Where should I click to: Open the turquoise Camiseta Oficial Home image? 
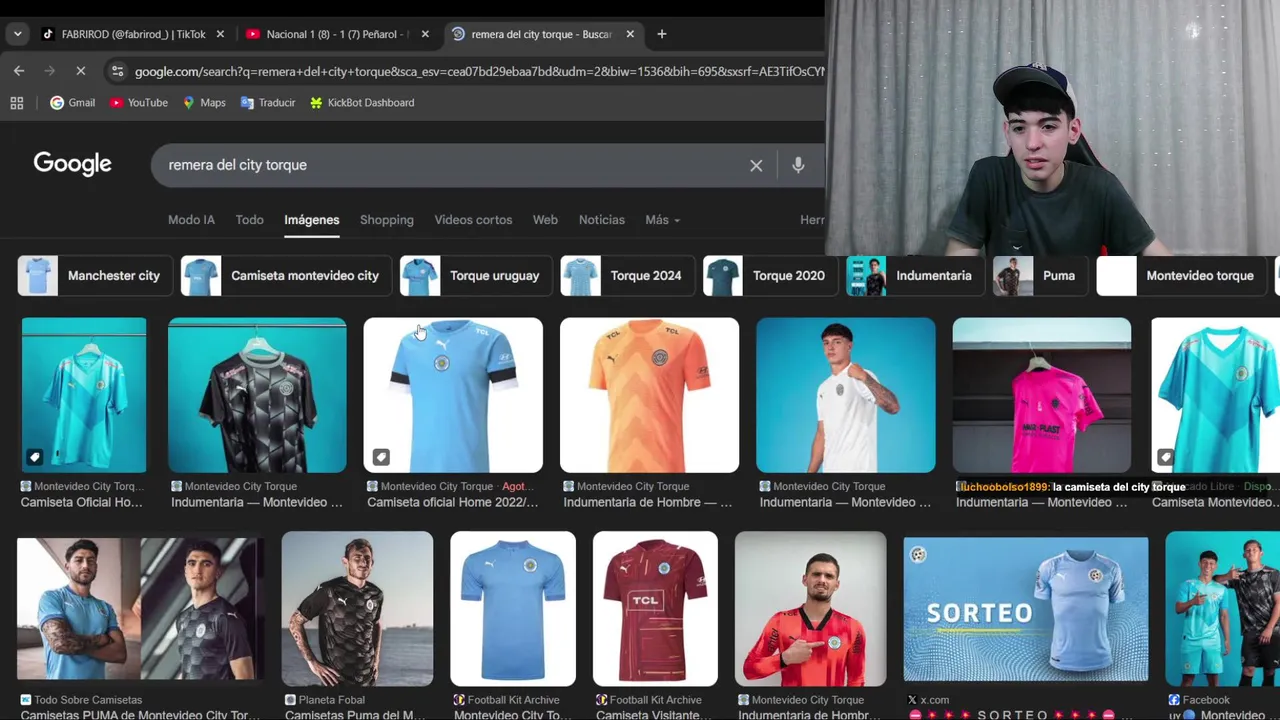point(84,395)
